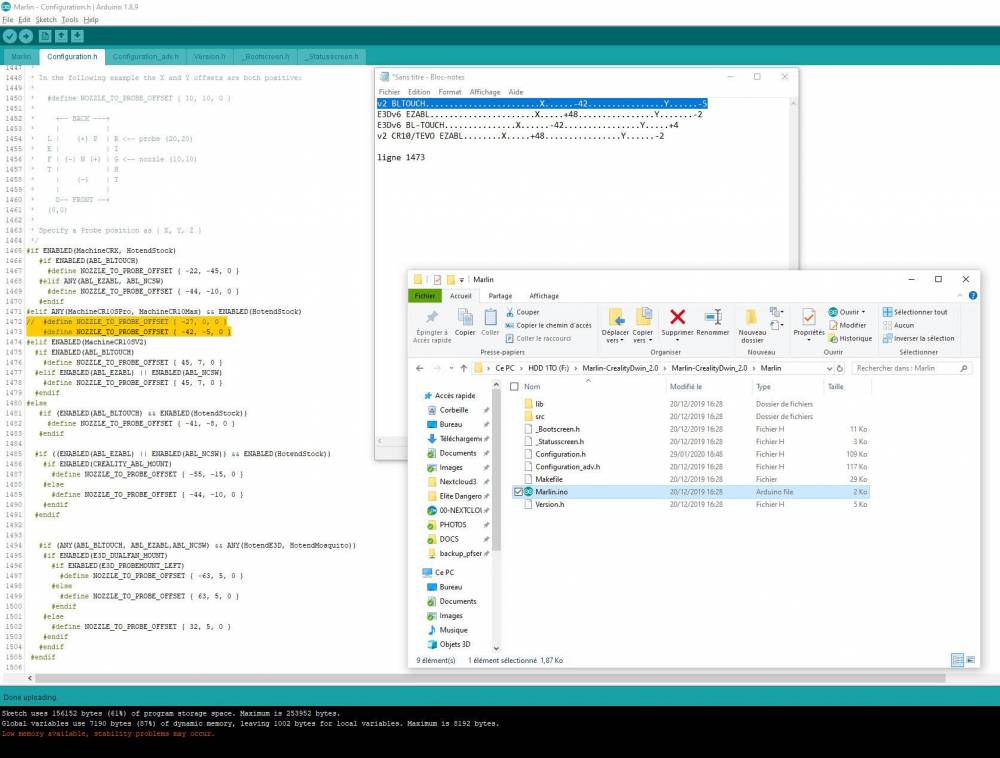Viewport: 1000px width, 758px height.
Task: Collapse the Accès rapide tree section
Action: pyautogui.click(x=420, y=396)
